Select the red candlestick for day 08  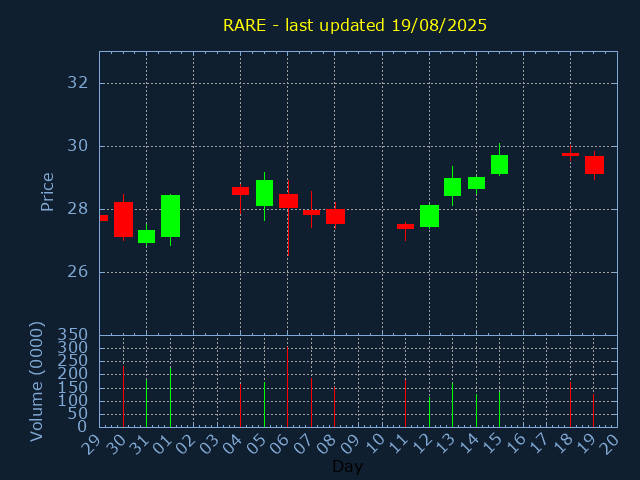coord(335,216)
